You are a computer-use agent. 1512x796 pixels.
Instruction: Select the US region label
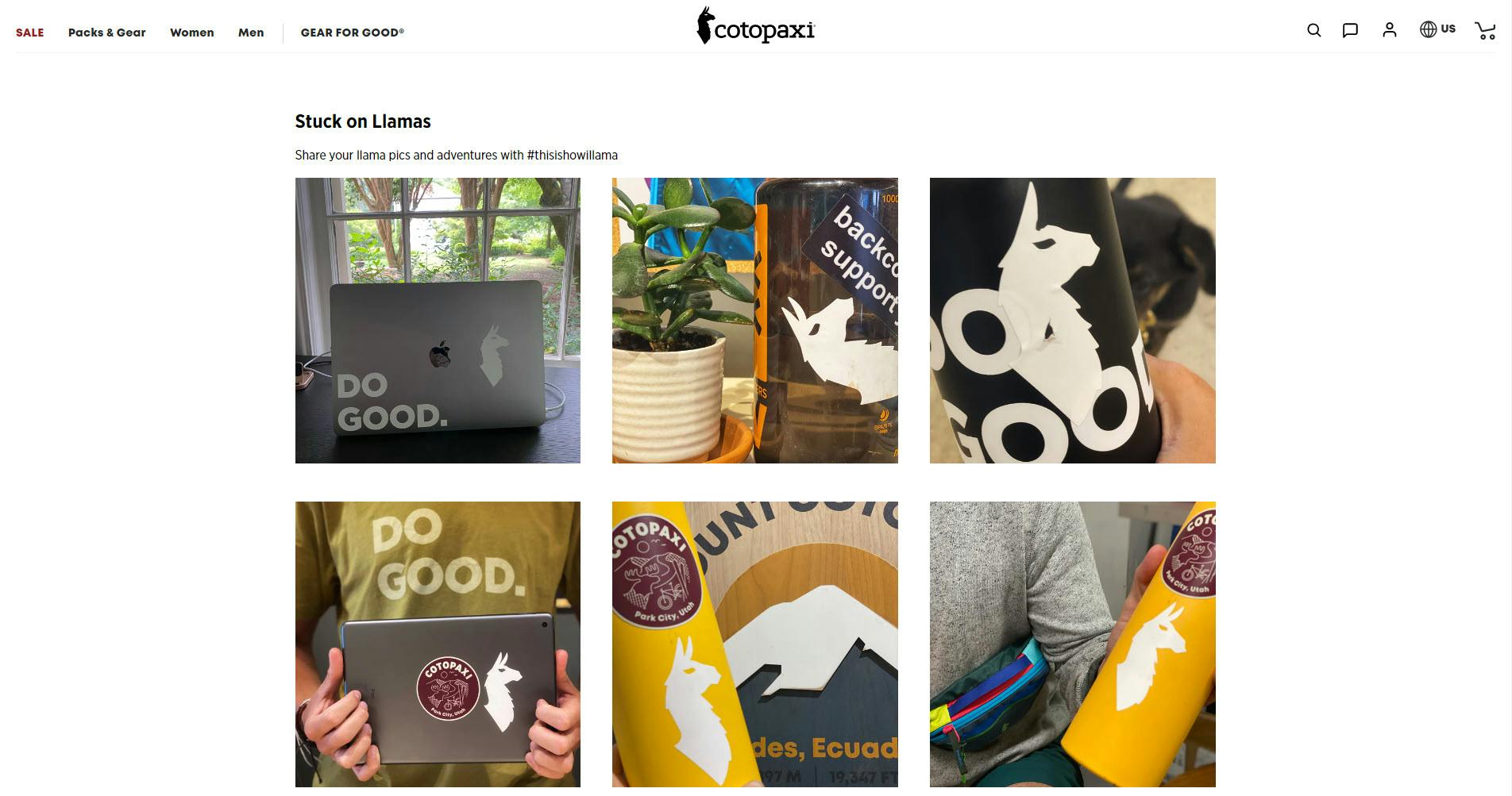click(x=1448, y=29)
